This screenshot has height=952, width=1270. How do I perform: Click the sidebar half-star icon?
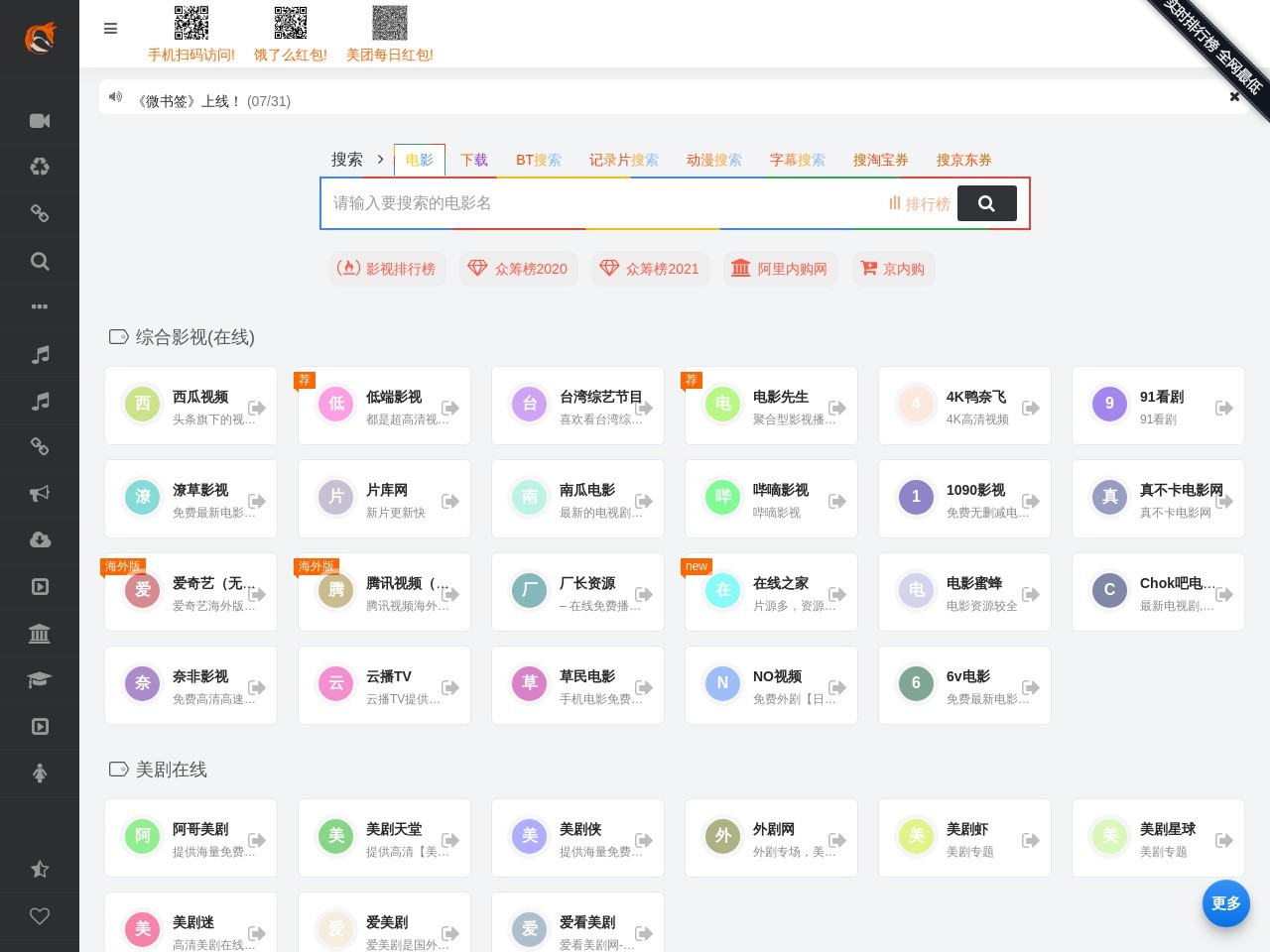pos(40,870)
